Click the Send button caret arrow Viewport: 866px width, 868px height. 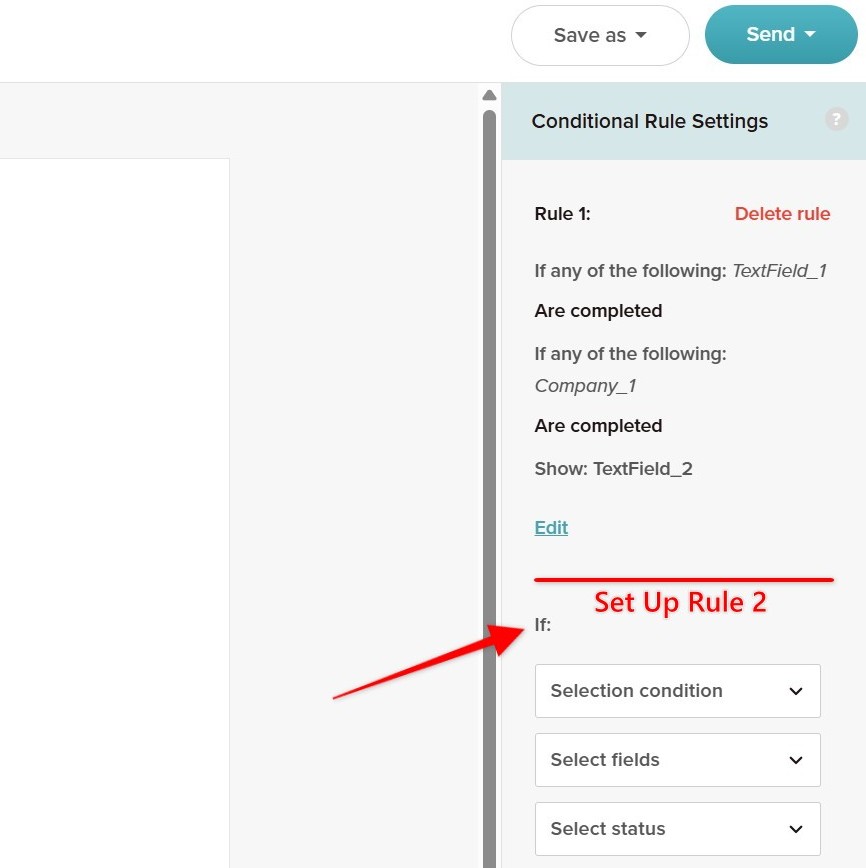[810, 34]
